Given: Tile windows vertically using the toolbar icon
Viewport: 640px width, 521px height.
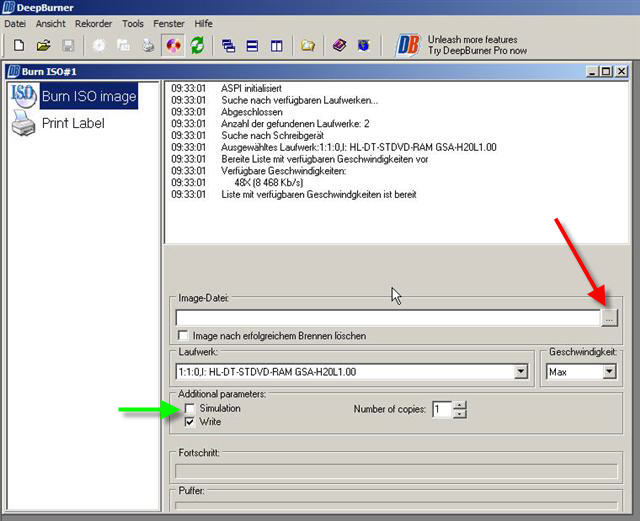Looking at the screenshot, I should (x=276, y=45).
